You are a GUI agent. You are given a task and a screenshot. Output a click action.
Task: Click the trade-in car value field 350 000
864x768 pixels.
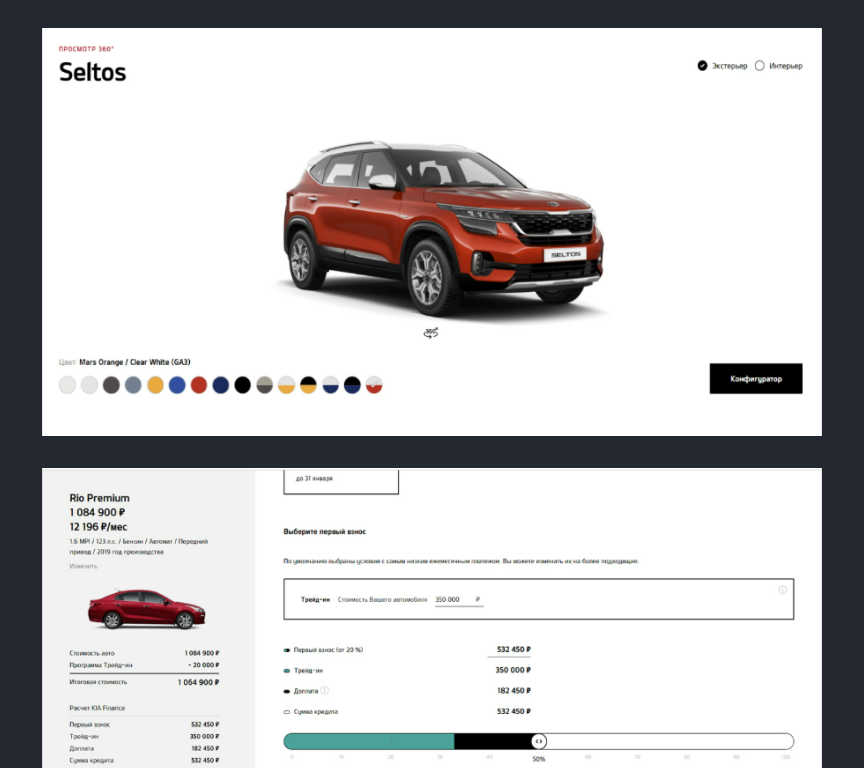pos(459,600)
